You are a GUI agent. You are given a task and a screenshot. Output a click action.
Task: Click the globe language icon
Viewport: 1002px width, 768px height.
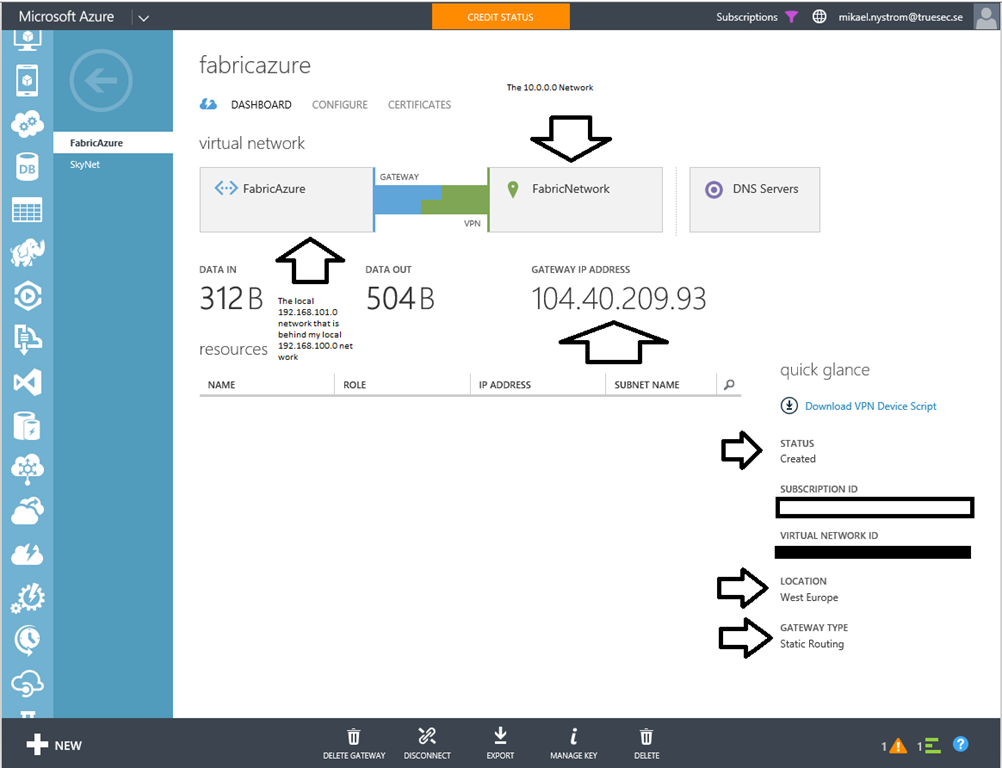[820, 17]
